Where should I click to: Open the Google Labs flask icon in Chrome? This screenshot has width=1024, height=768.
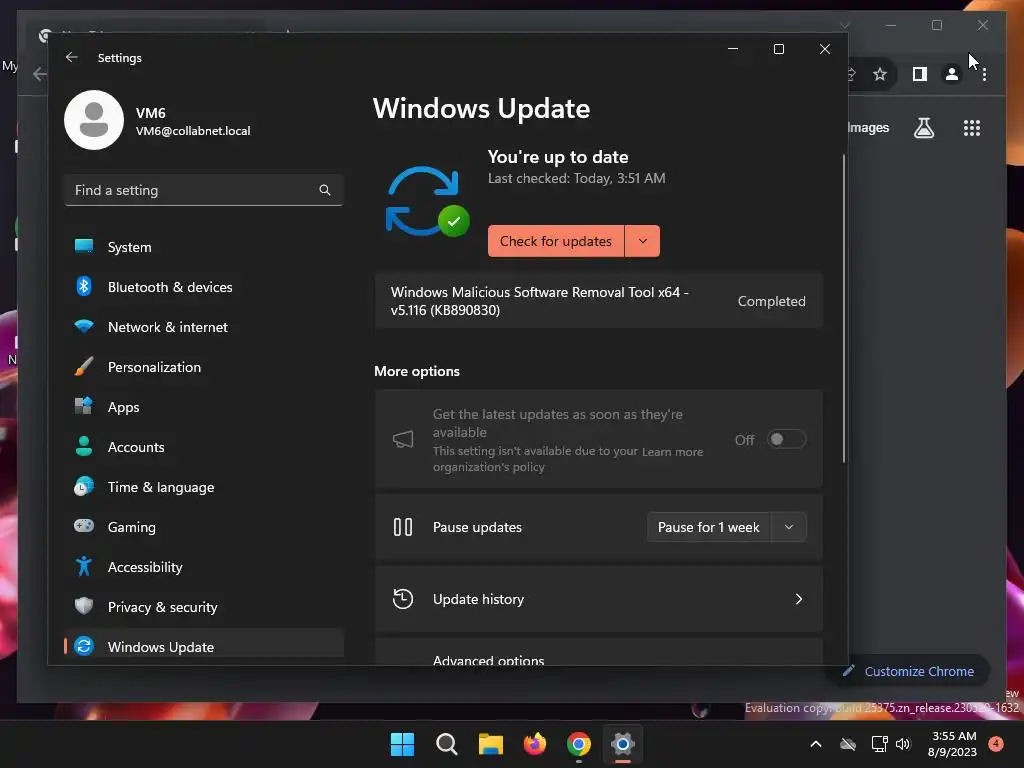click(x=923, y=128)
